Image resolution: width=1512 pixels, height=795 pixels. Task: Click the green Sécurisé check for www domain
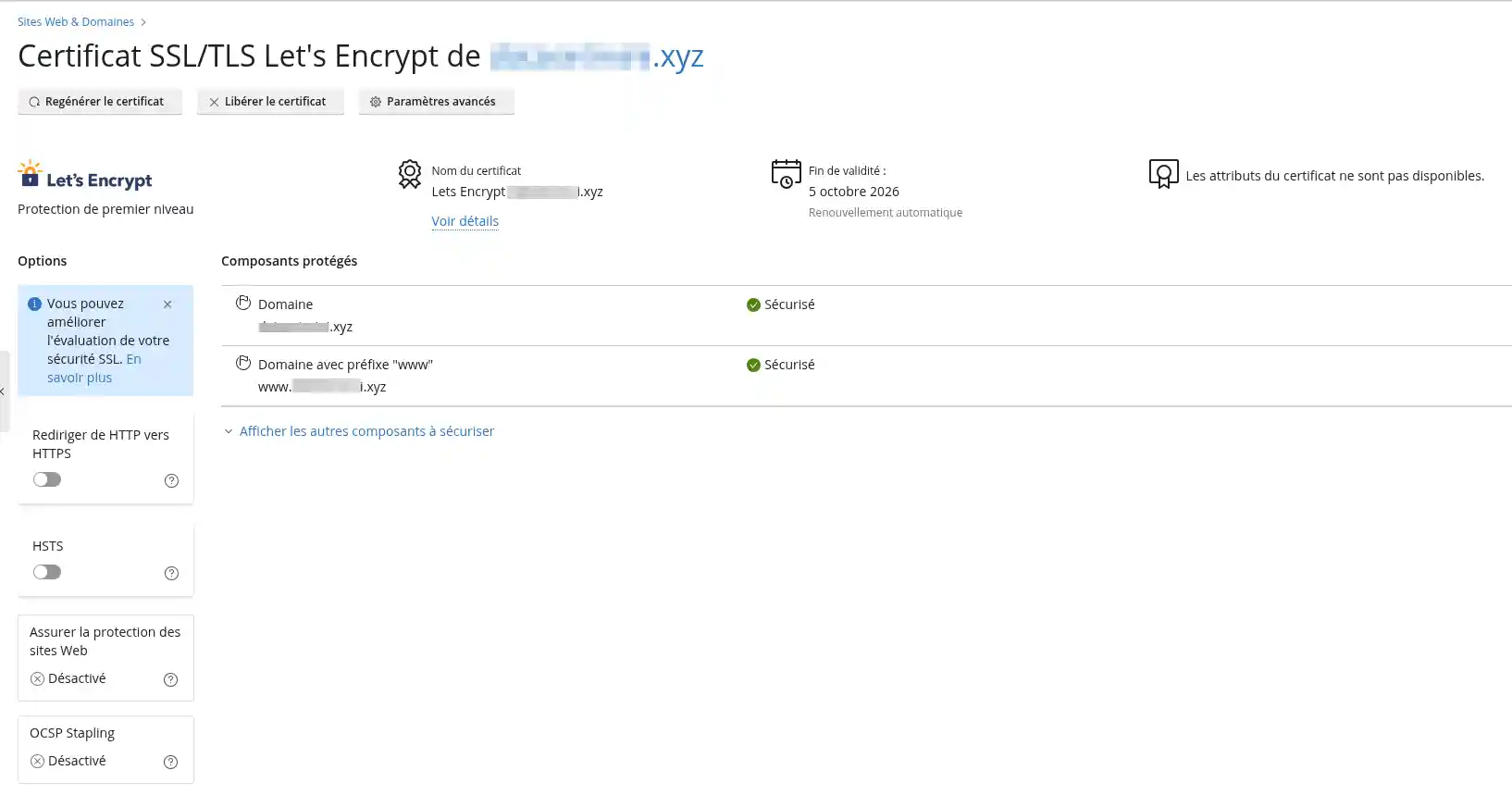(753, 365)
